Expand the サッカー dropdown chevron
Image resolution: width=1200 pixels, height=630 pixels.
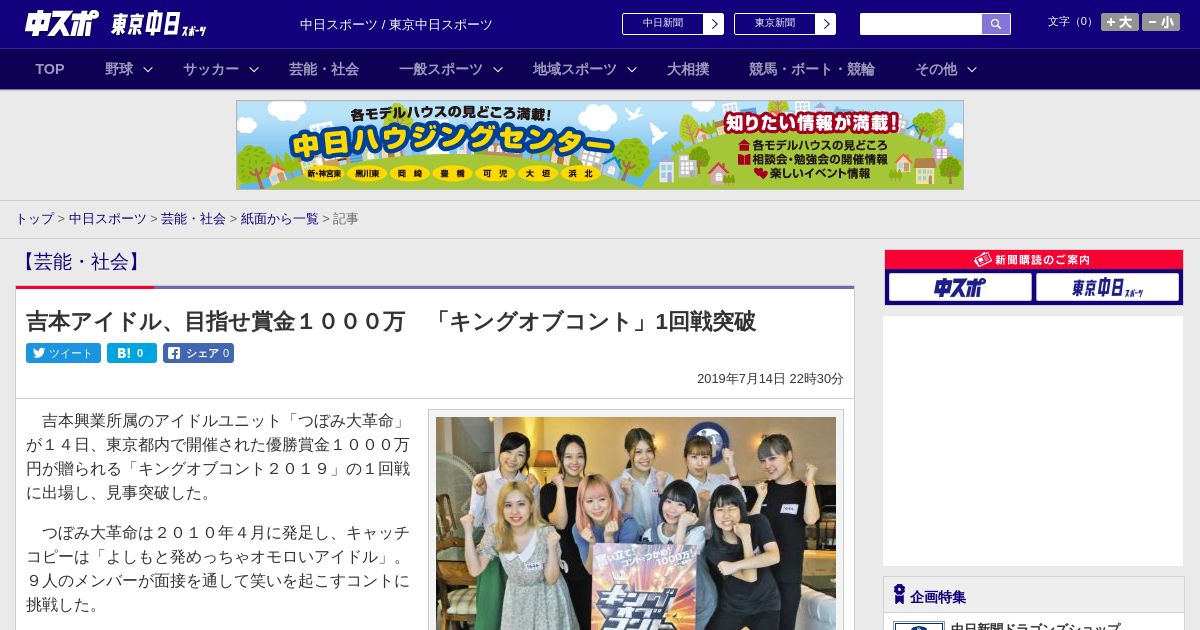tap(254, 69)
